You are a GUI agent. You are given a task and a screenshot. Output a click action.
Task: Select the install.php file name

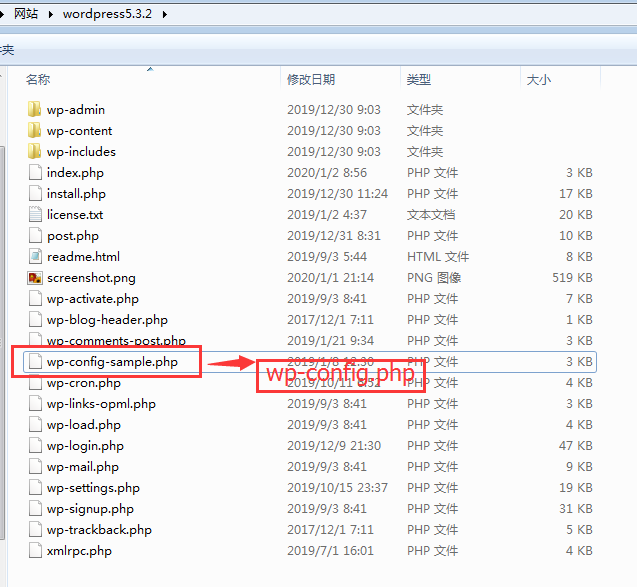[x=76, y=194]
